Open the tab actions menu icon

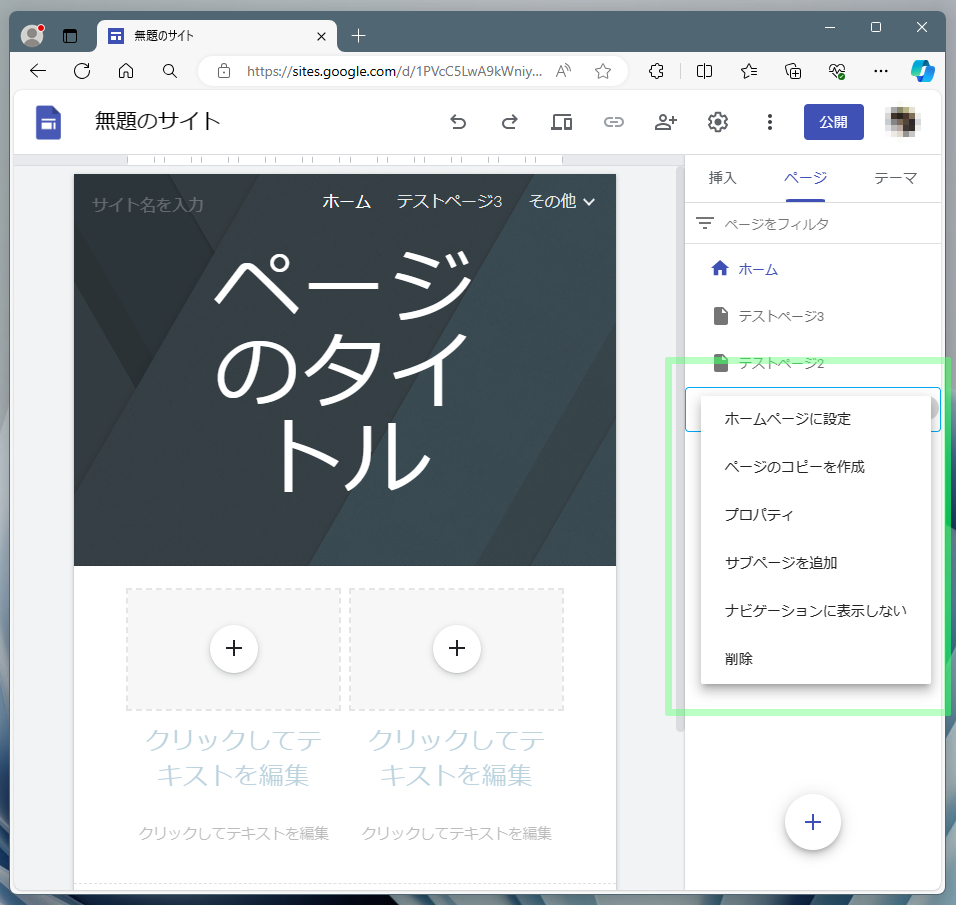click(x=70, y=36)
